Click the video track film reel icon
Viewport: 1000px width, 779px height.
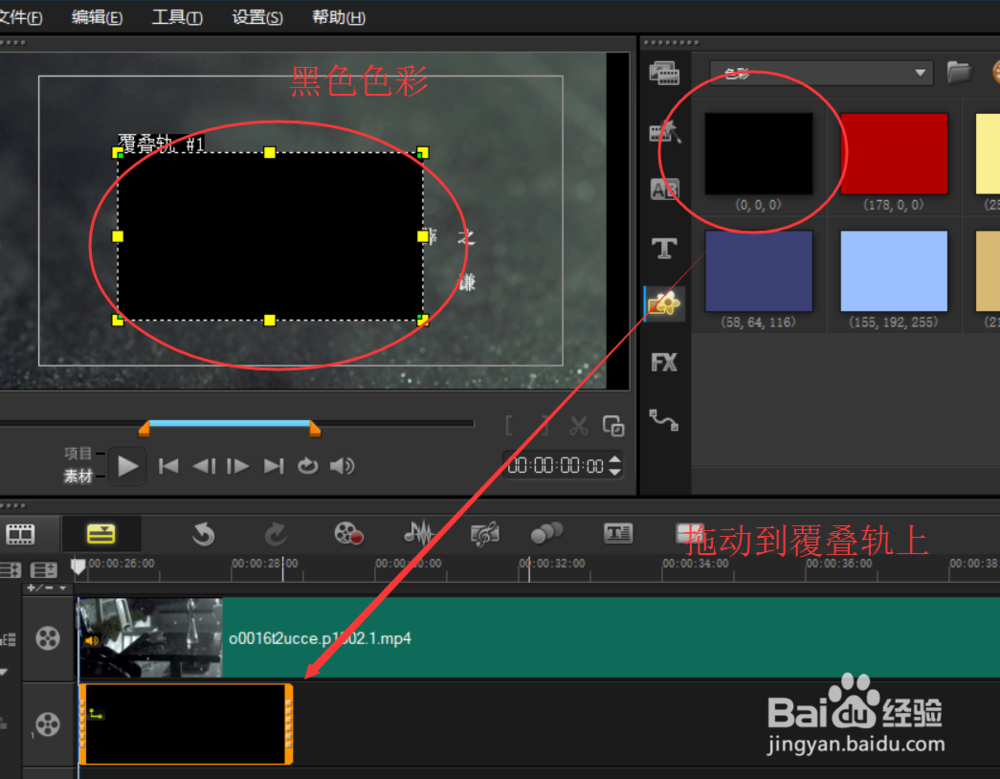[48, 638]
